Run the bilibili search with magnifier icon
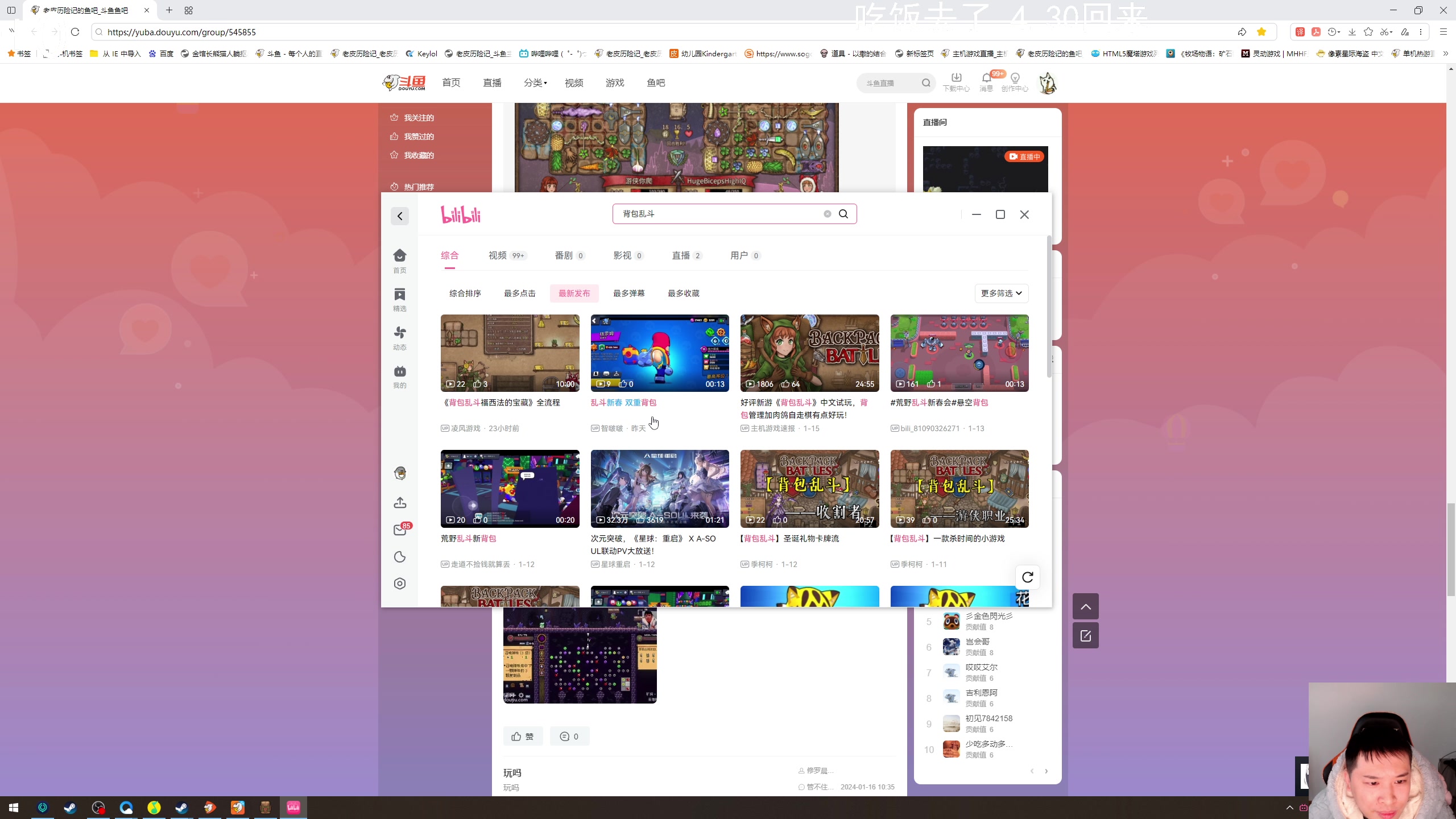Screen dimensions: 1456x819 (843, 214)
